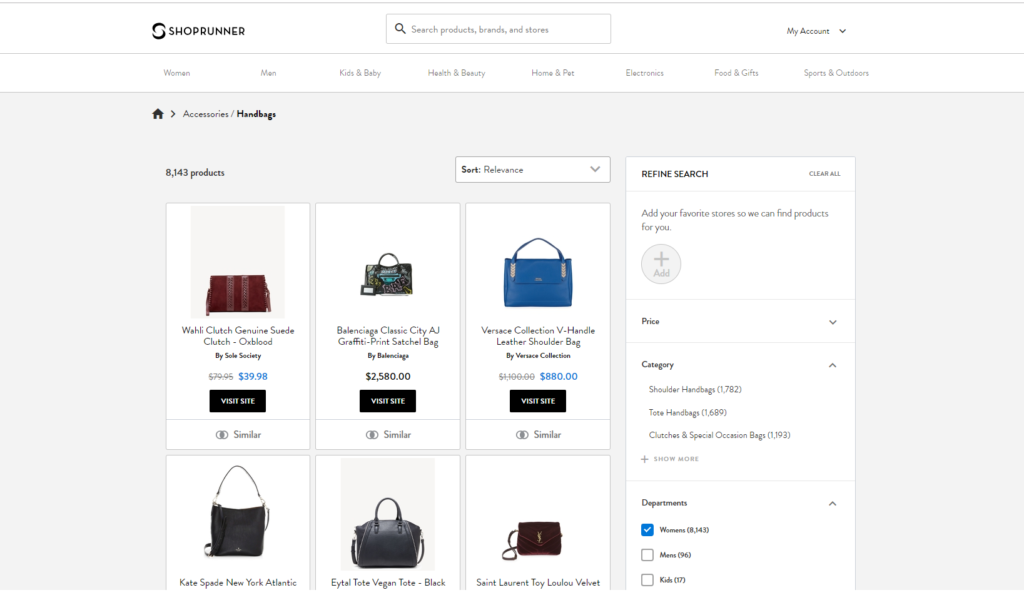The image size is (1024, 595).
Task: Click Clear All in Refine Search
Action: [x=824, y=174]
